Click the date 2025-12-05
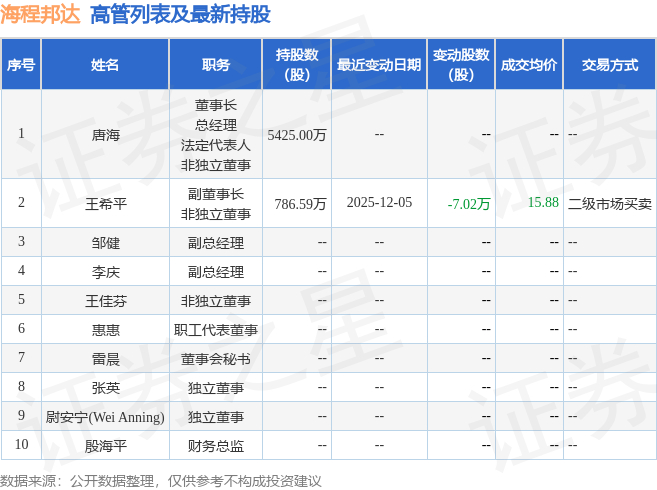This screenshot has height=490, width=657. click(379, 202)
